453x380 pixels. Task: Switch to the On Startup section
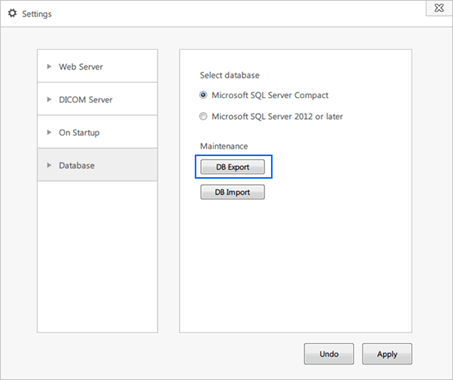pos(79,133)
